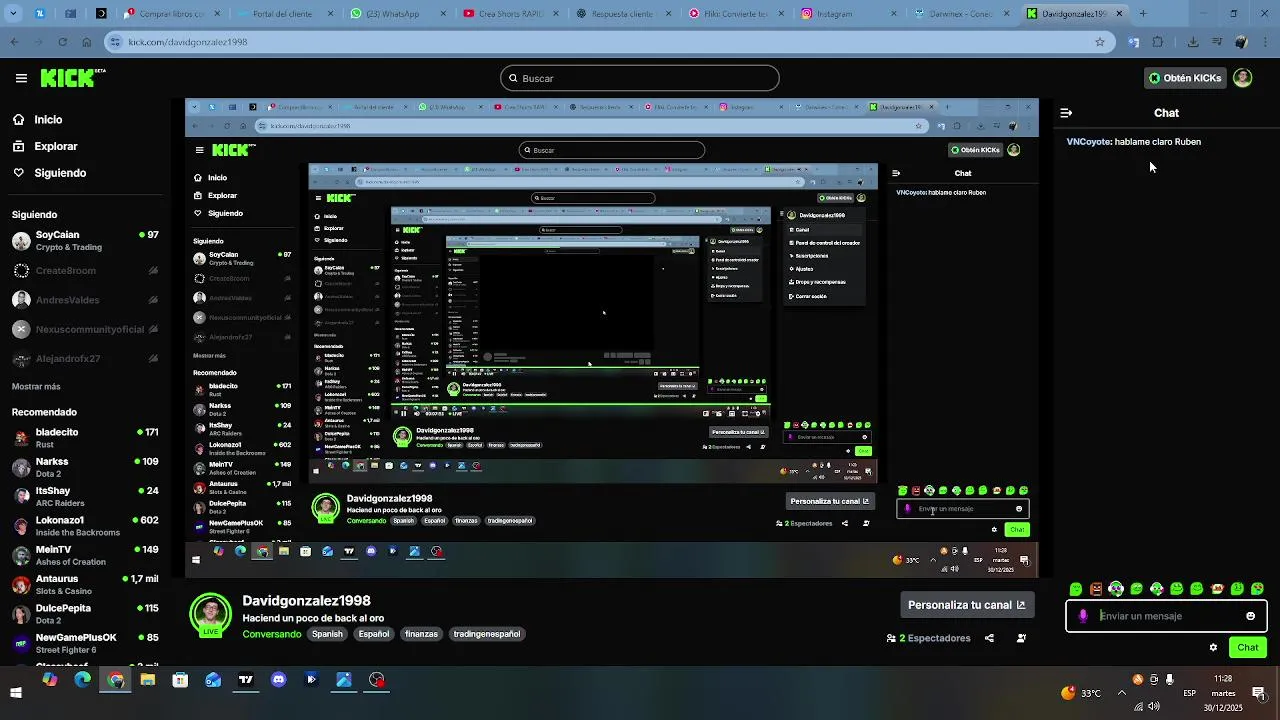Open Antaurus channel in recommended list
The height and width of the screenshot is (720, 1280).
[x=84, y=584]
